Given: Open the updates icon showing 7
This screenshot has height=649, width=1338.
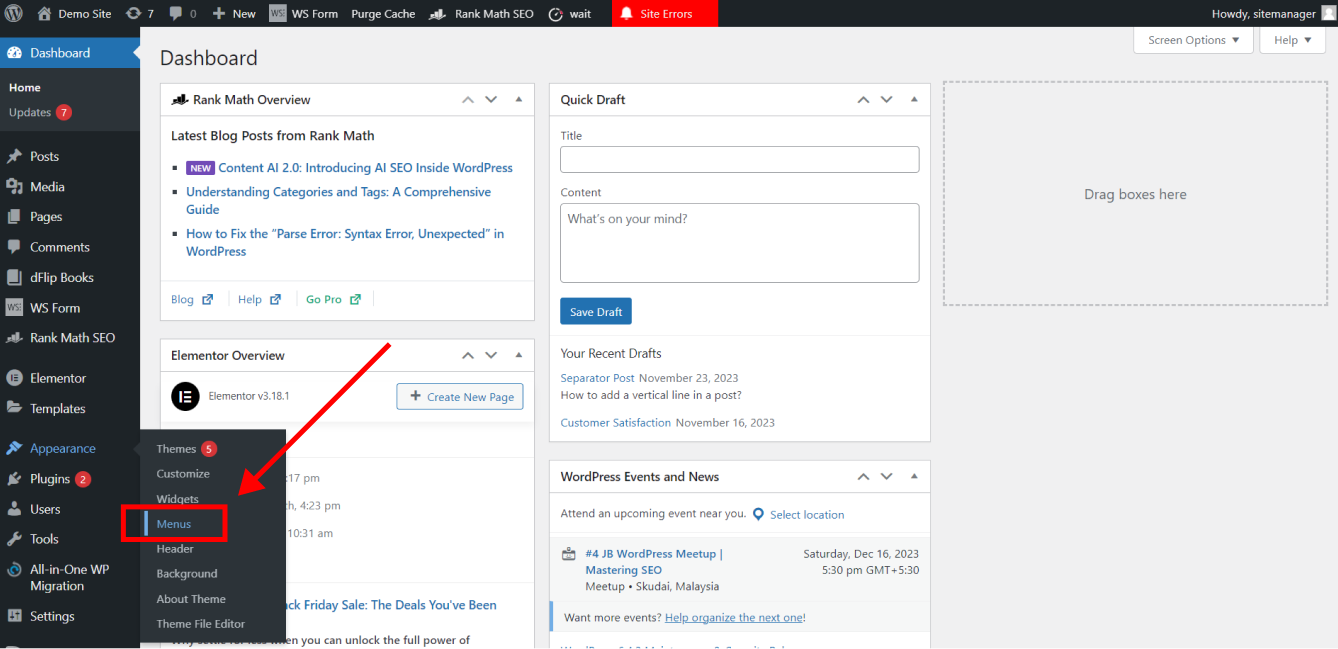Looking at the screenshot, I should (x=140, y=14).
